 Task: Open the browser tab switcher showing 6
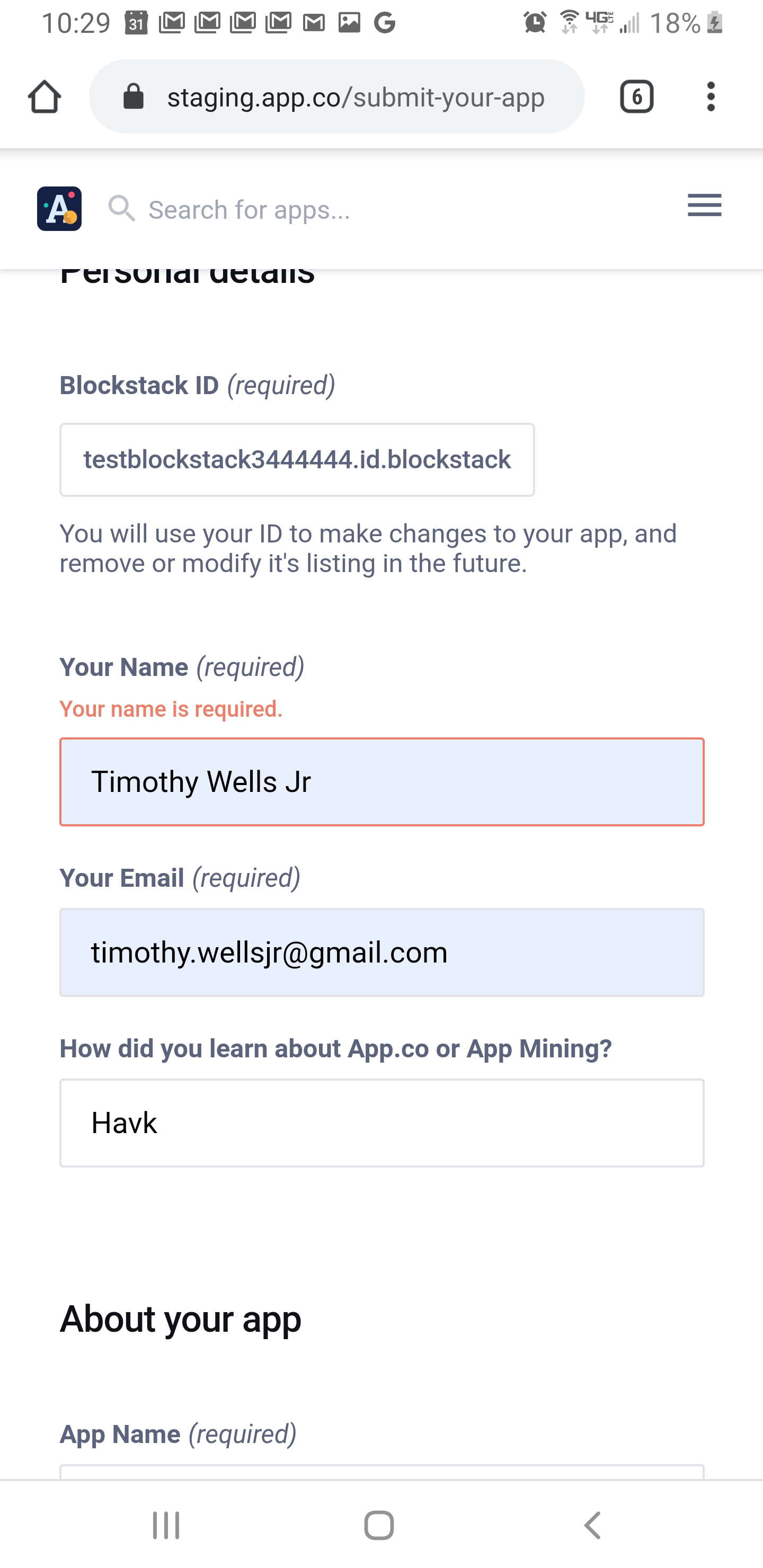[637, 95]
